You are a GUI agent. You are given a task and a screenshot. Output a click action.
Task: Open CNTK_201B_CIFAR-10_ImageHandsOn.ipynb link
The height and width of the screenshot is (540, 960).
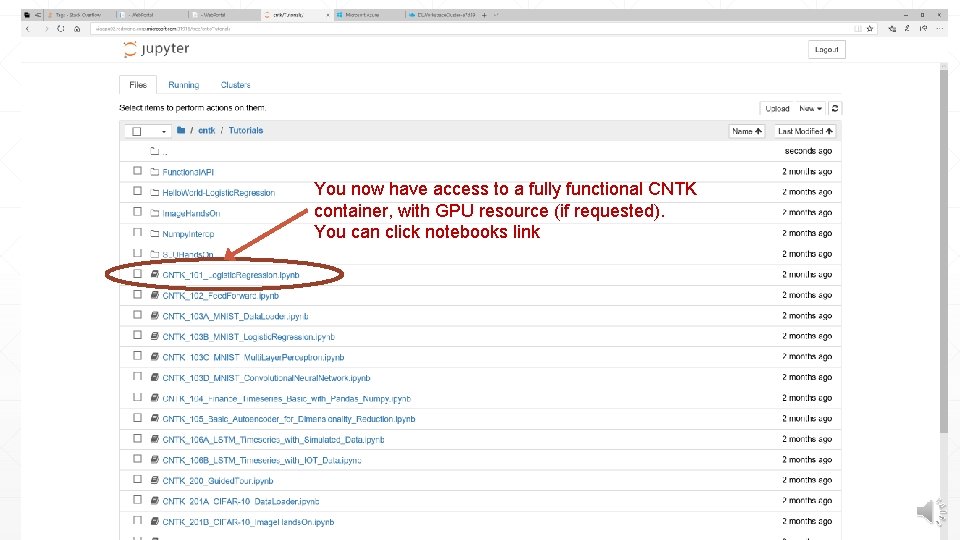tap(248, 522)
